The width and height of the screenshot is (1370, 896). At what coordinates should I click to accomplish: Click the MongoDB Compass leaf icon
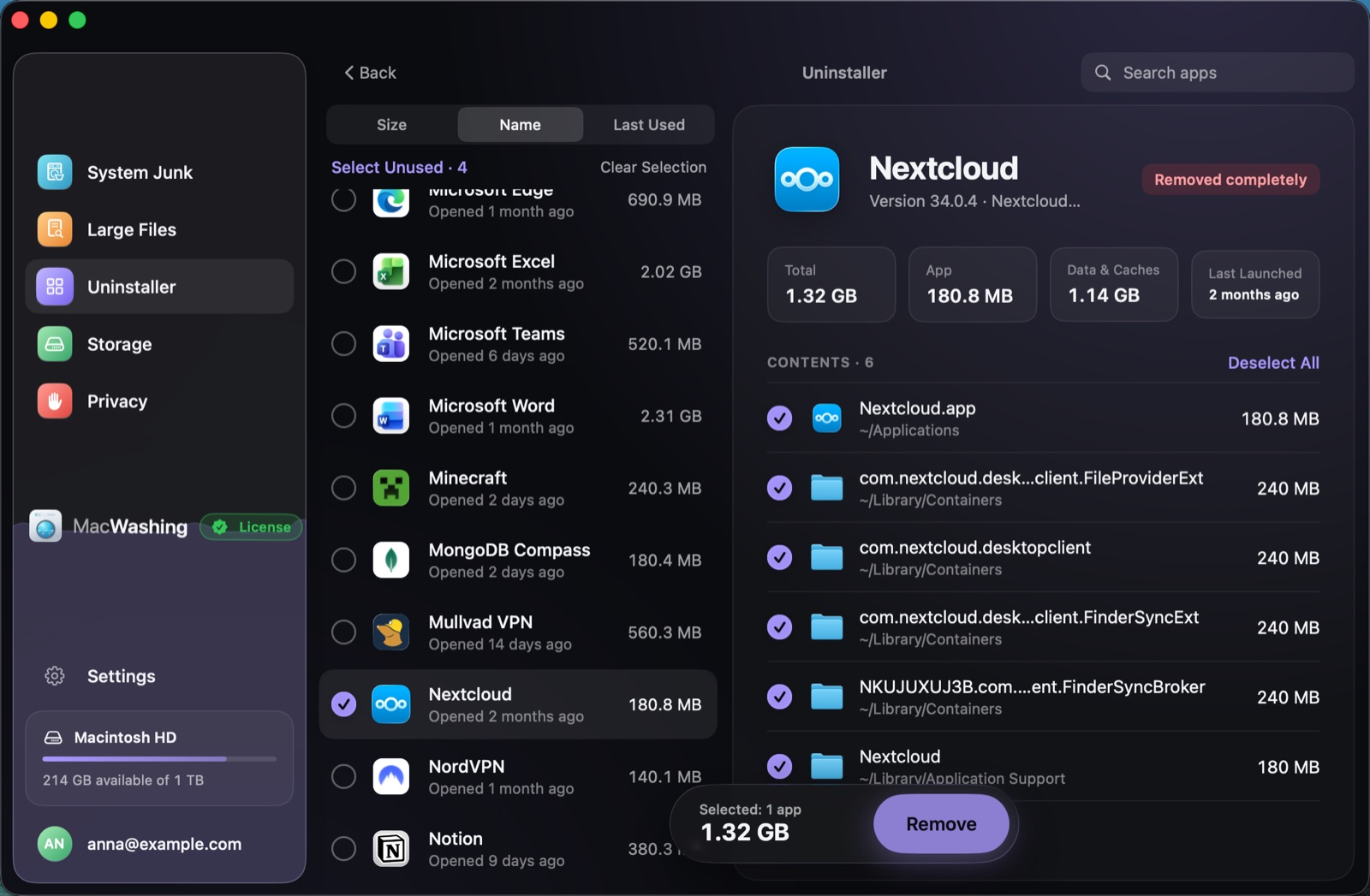tap(391, 561)
